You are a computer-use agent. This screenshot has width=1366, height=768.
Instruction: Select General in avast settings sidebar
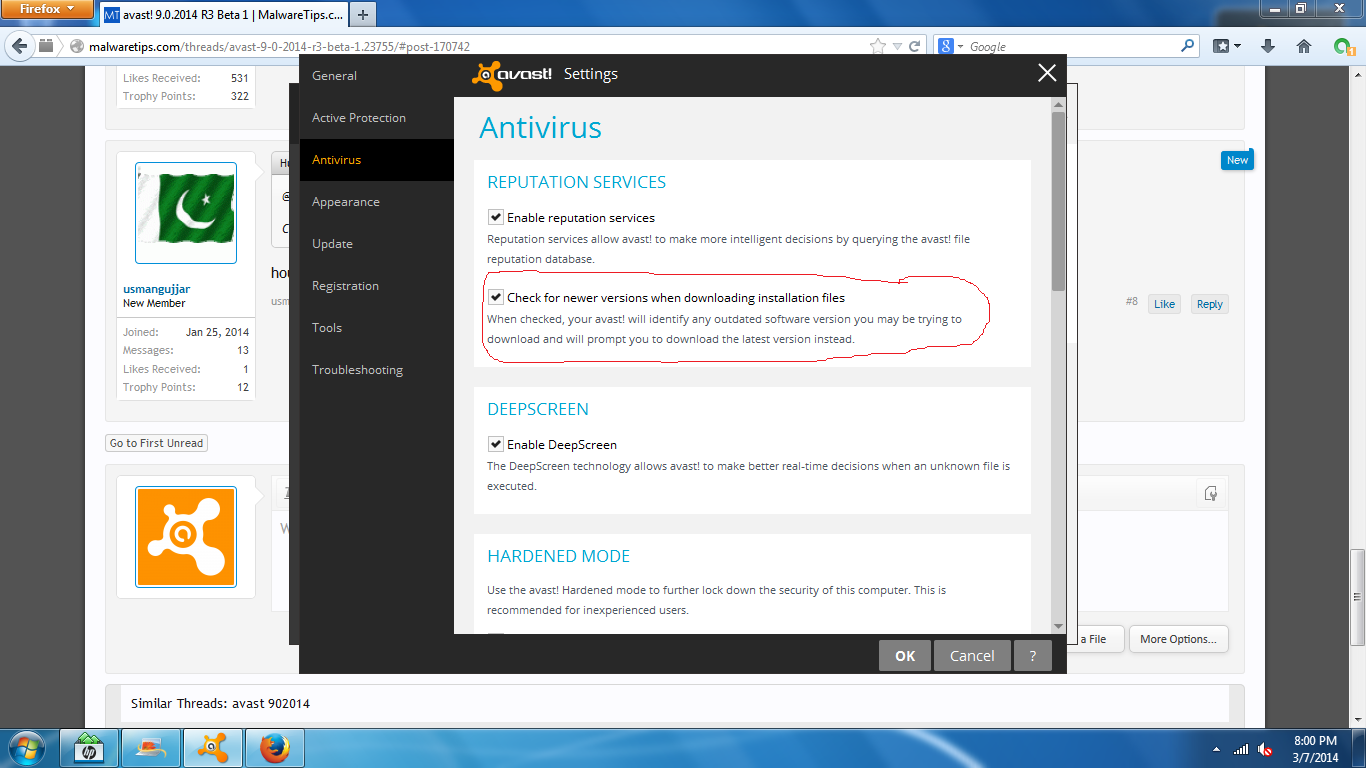click(377, 76)
